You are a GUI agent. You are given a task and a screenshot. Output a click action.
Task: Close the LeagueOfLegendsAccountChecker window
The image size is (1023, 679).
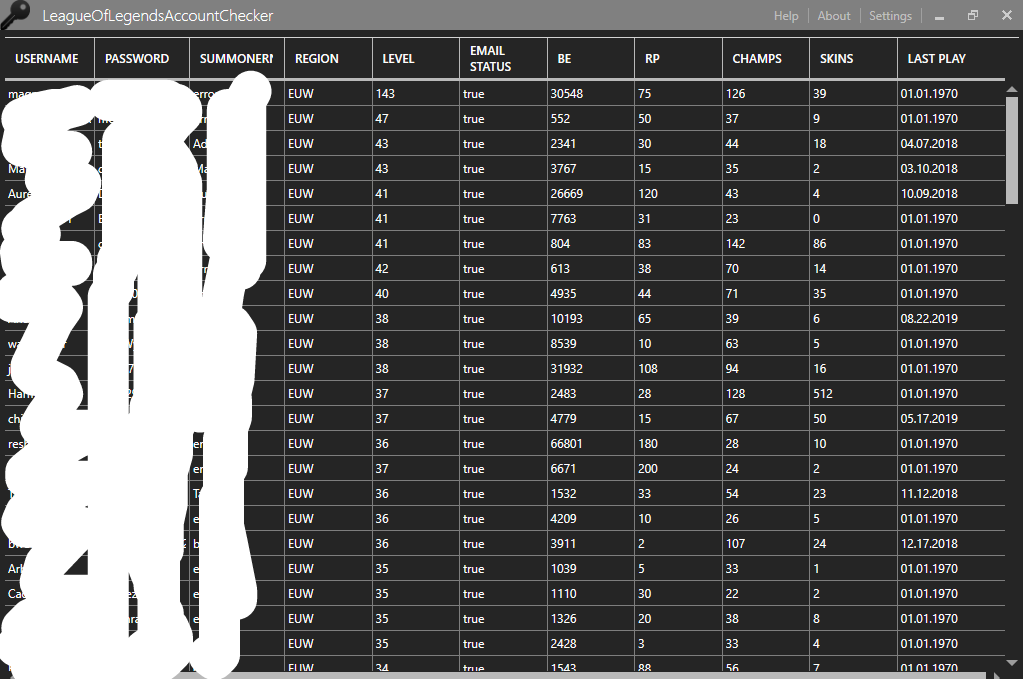(x=1007, y=15)
